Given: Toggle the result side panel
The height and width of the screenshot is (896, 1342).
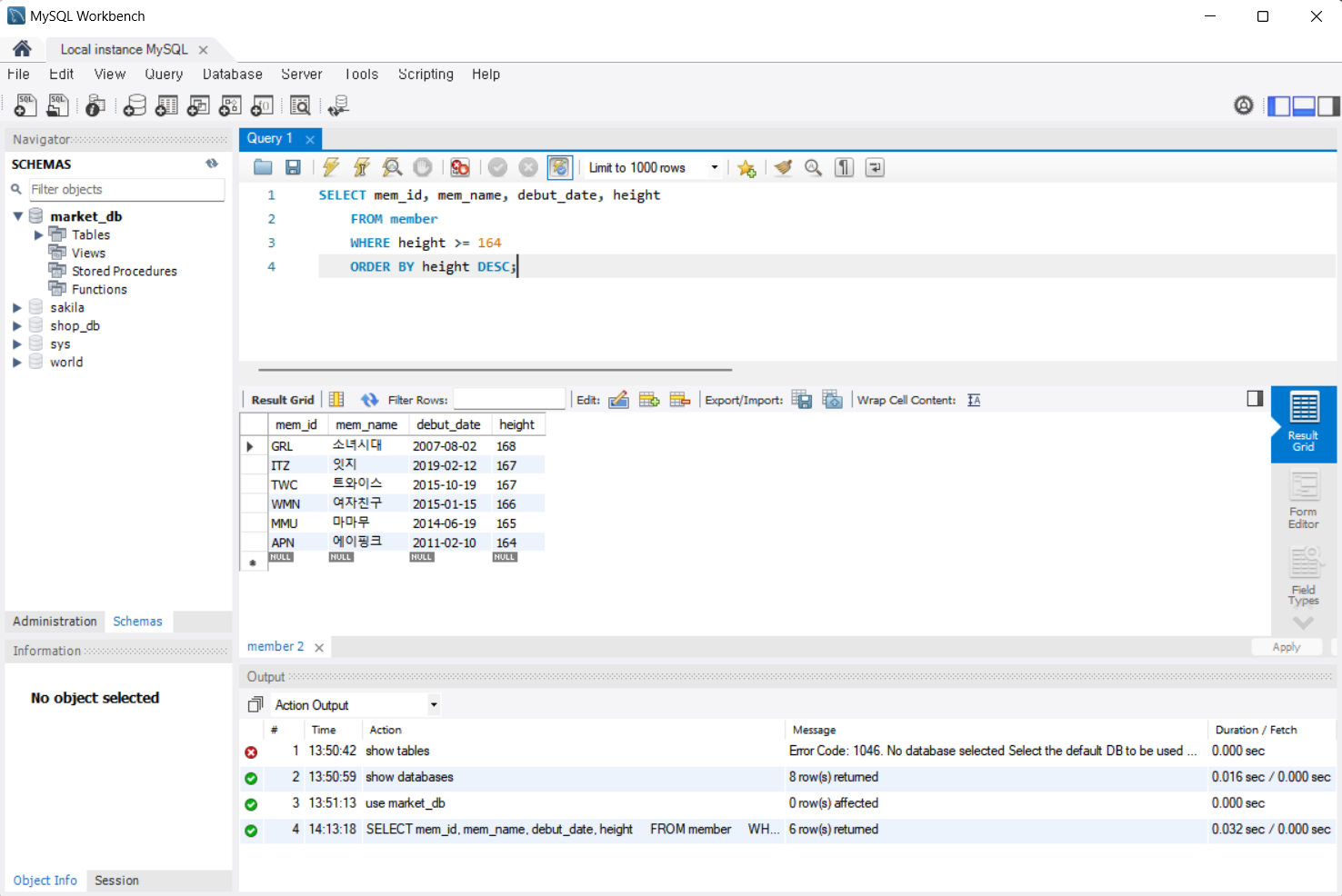Looking at the screenshot, I should click(1255, 398).
